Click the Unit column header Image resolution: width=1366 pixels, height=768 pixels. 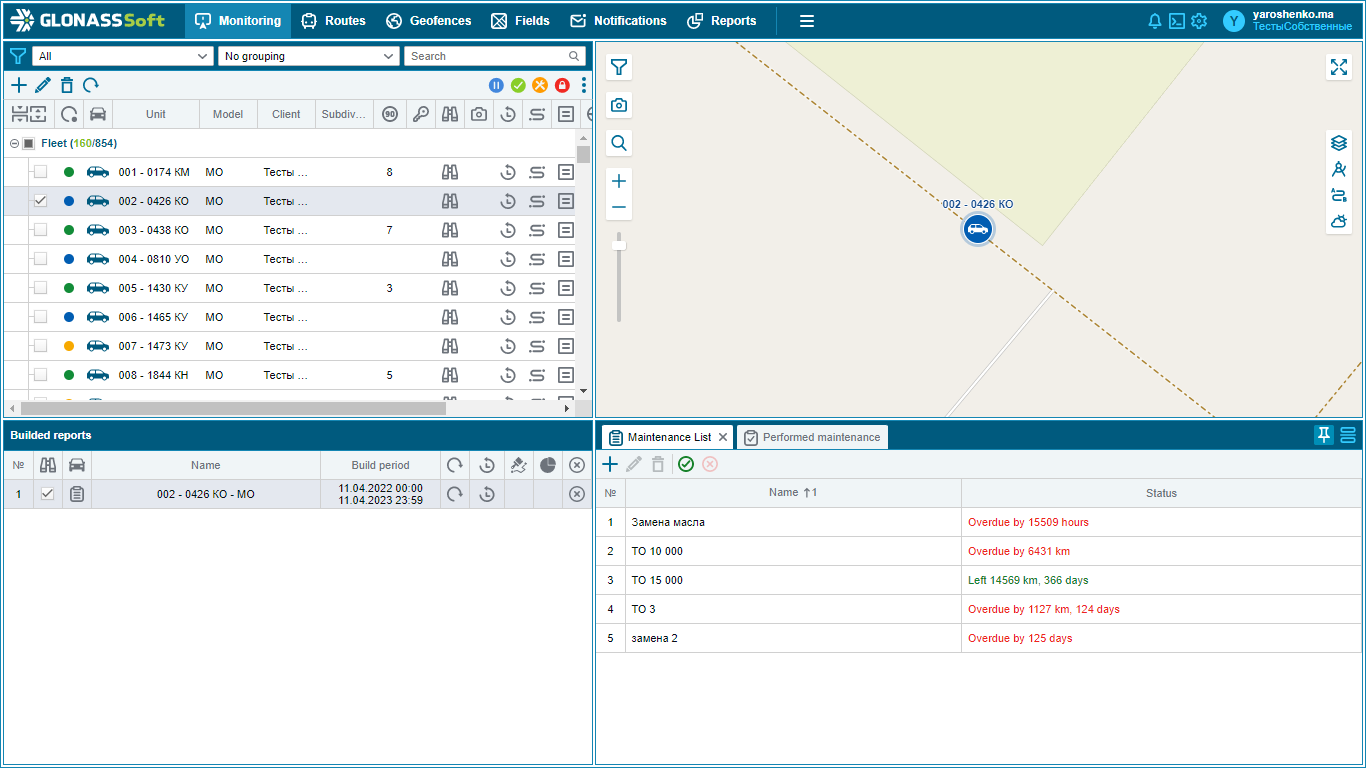point(156,114)
